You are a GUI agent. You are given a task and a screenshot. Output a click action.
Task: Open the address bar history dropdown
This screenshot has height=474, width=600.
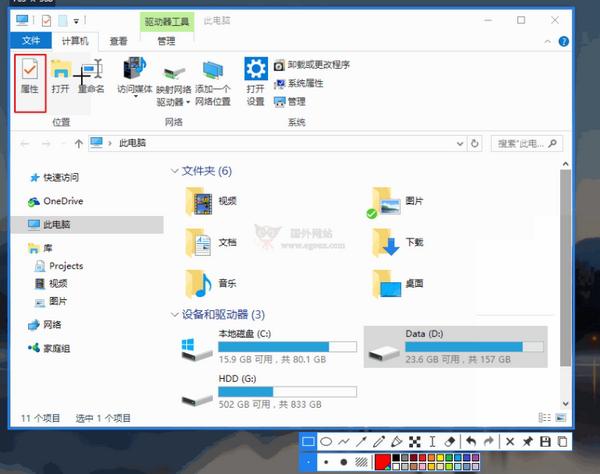(460, 143)
